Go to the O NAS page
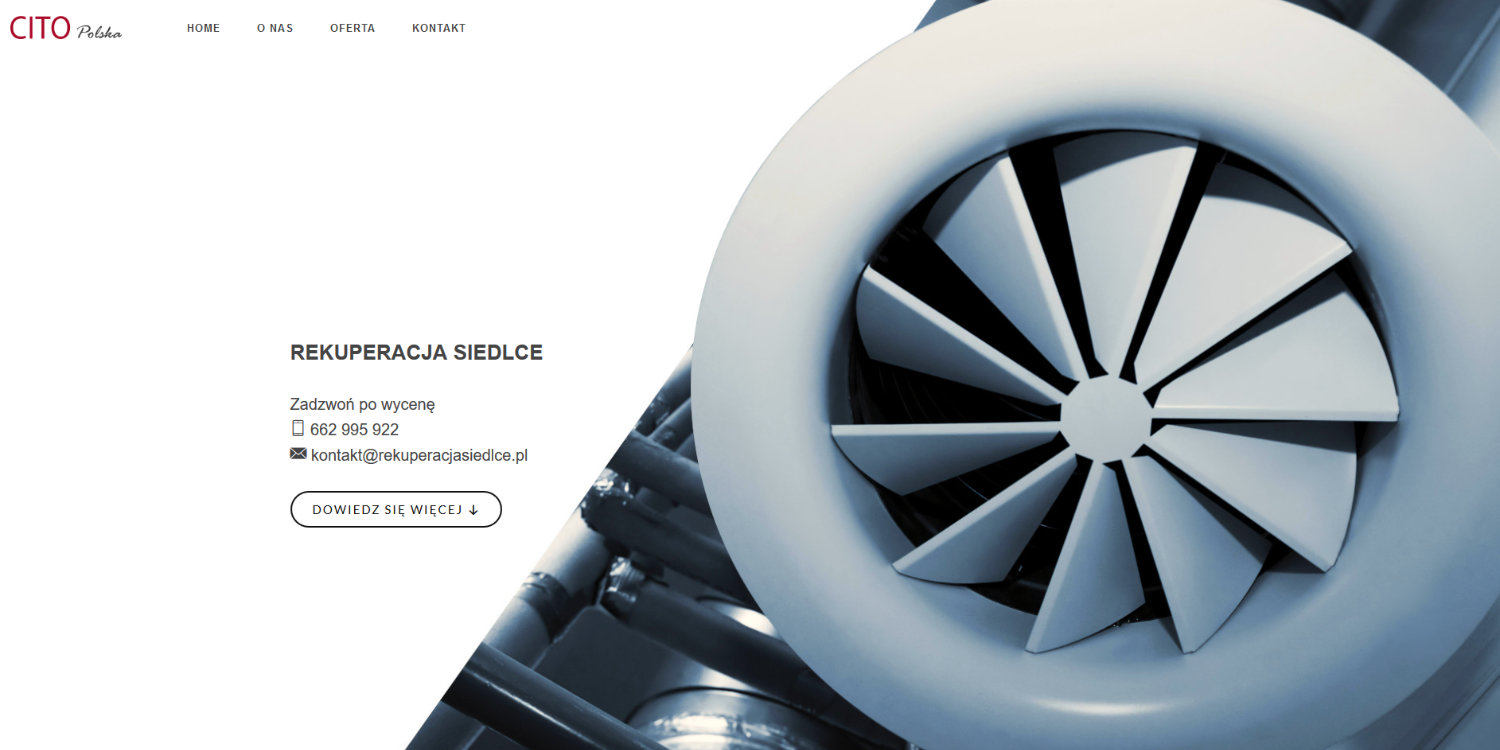 (275, 28)
